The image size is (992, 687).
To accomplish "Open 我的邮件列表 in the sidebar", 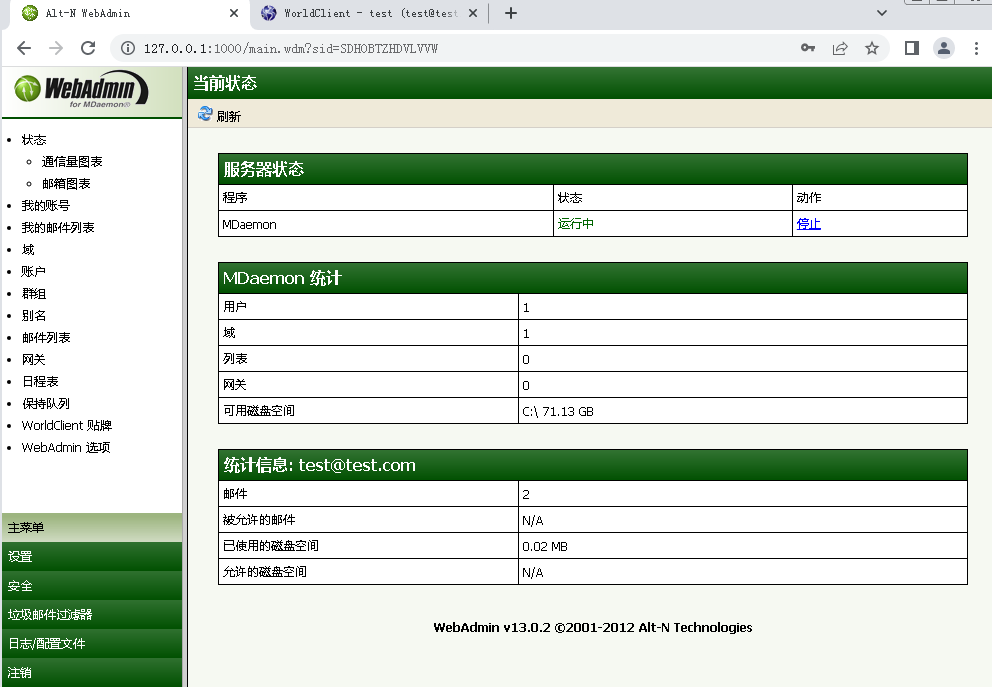I will click(x=58, y=228).
